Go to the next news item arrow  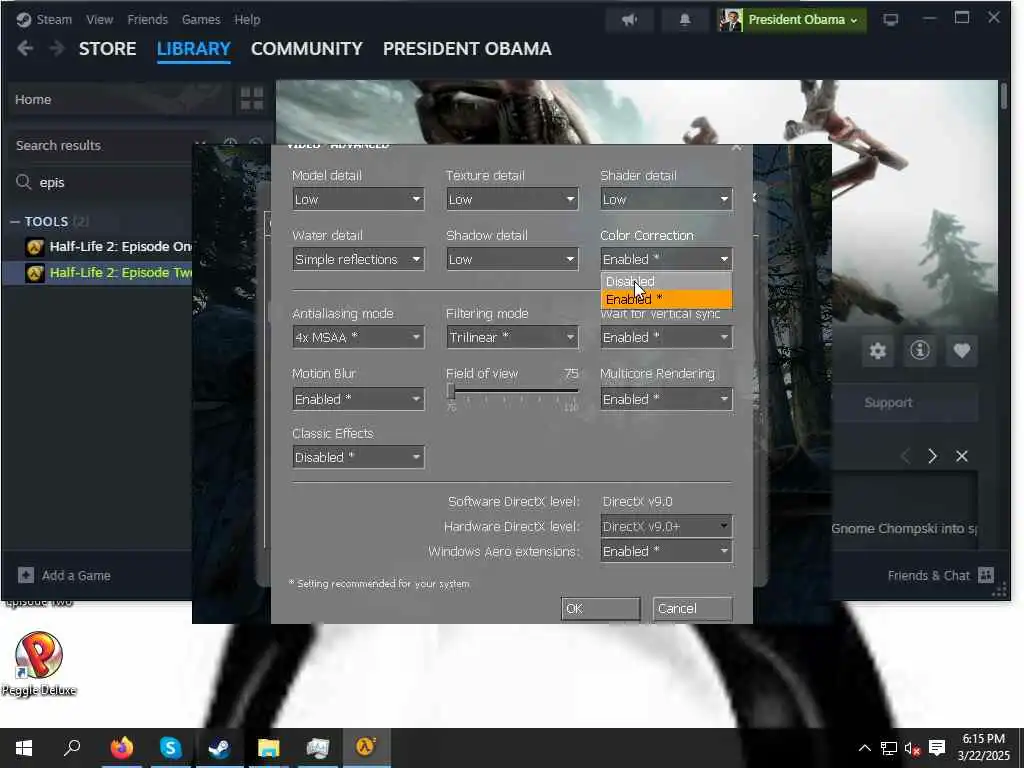point(933,456)
